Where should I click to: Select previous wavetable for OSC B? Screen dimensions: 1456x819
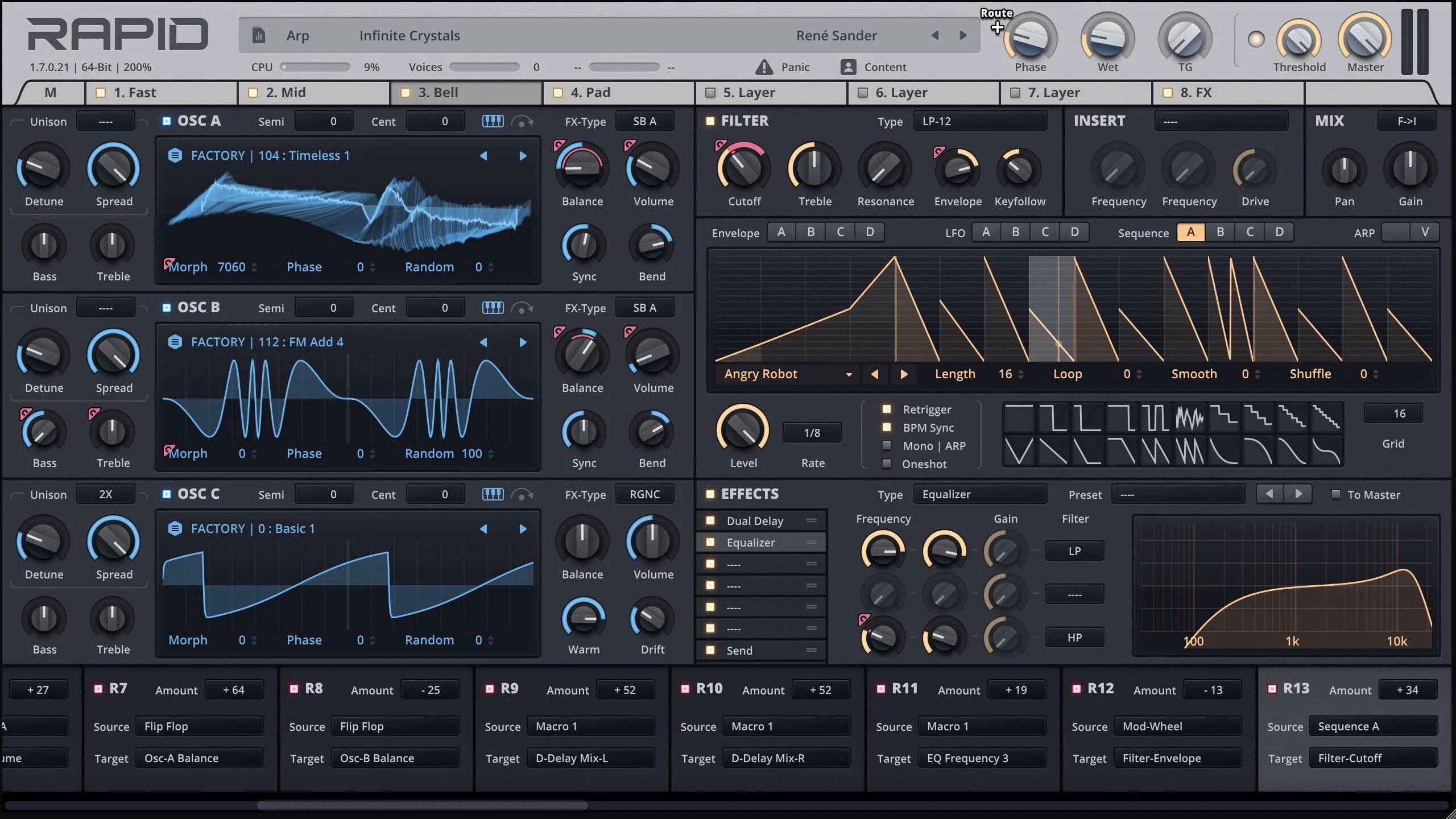pos(483,342)
